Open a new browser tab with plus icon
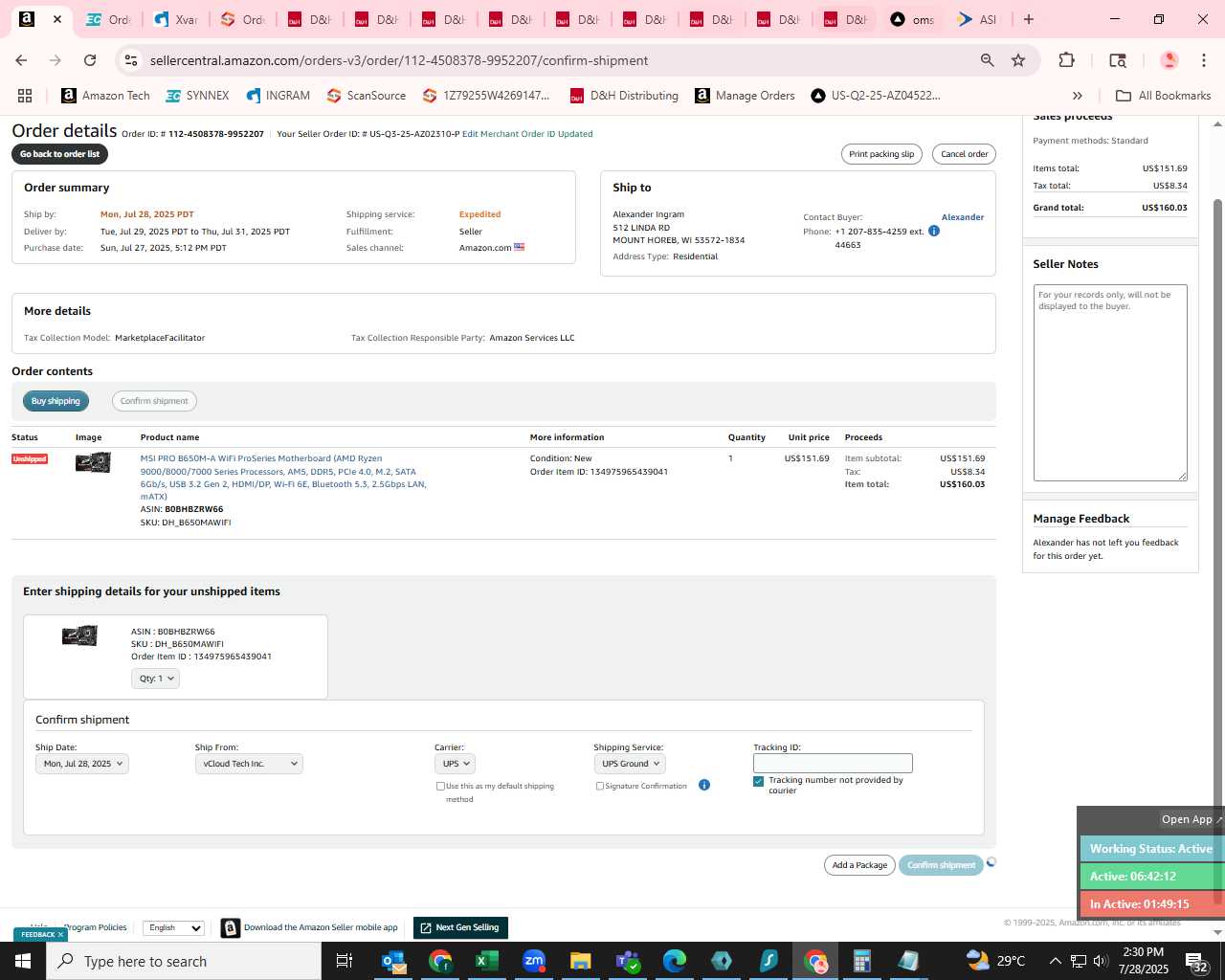1225x980 pixels. pyautogui.click(x=1028, y=19)
